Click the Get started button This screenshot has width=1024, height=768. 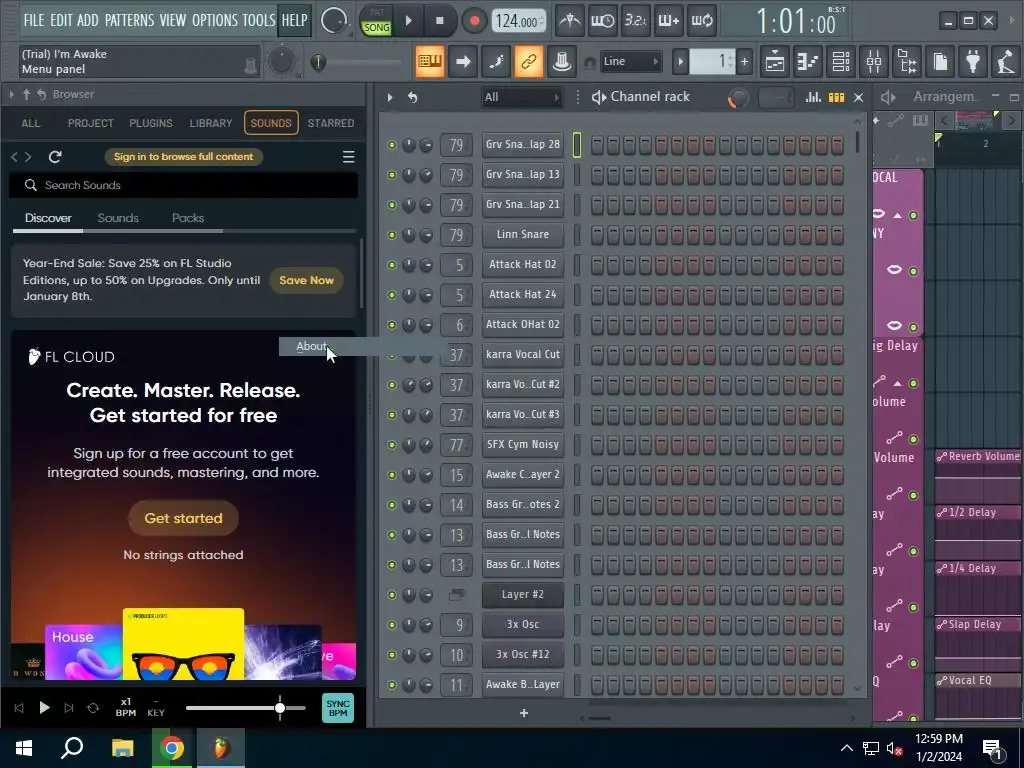click(184, 519)
